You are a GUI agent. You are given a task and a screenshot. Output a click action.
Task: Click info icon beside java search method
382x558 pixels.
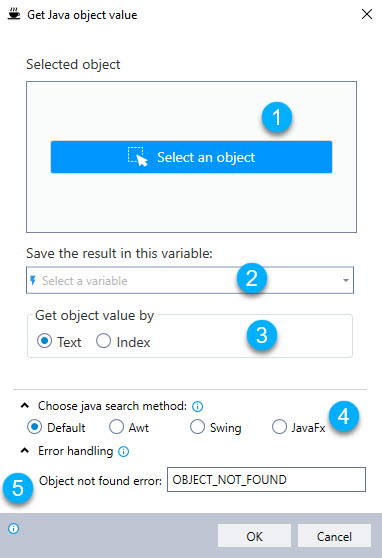pyautogui.click(x=197, y=406)
